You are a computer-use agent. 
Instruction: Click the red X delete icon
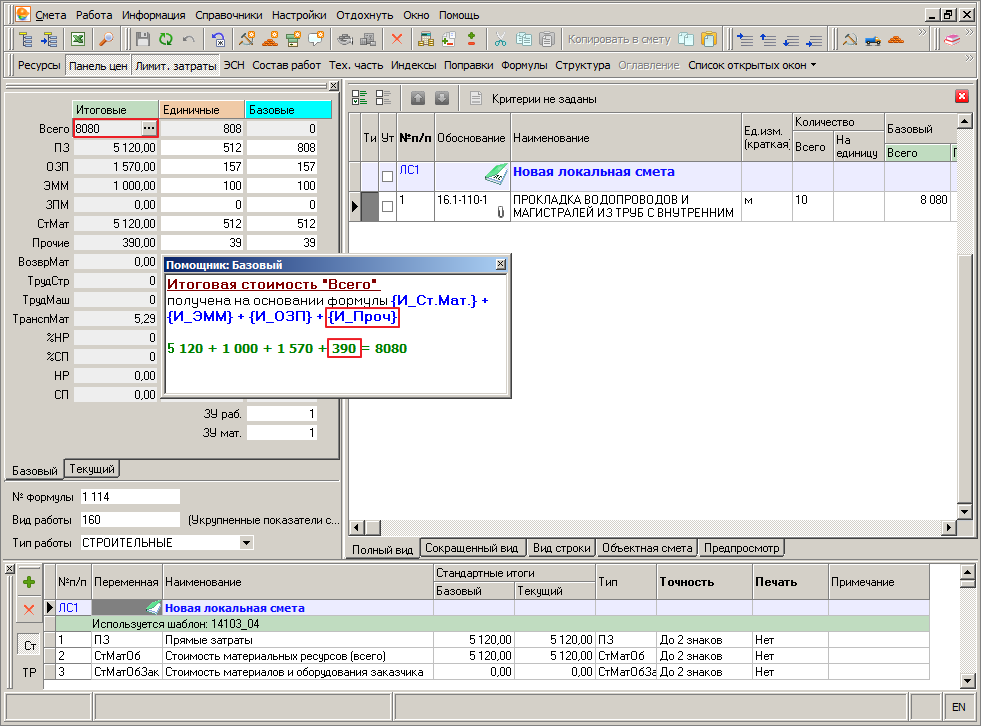[397, 39]
